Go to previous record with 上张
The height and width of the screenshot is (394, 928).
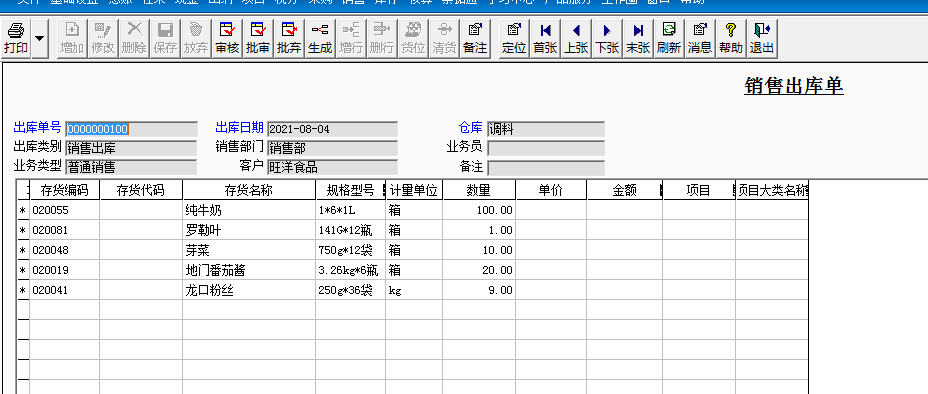click(x=576, y=38)
